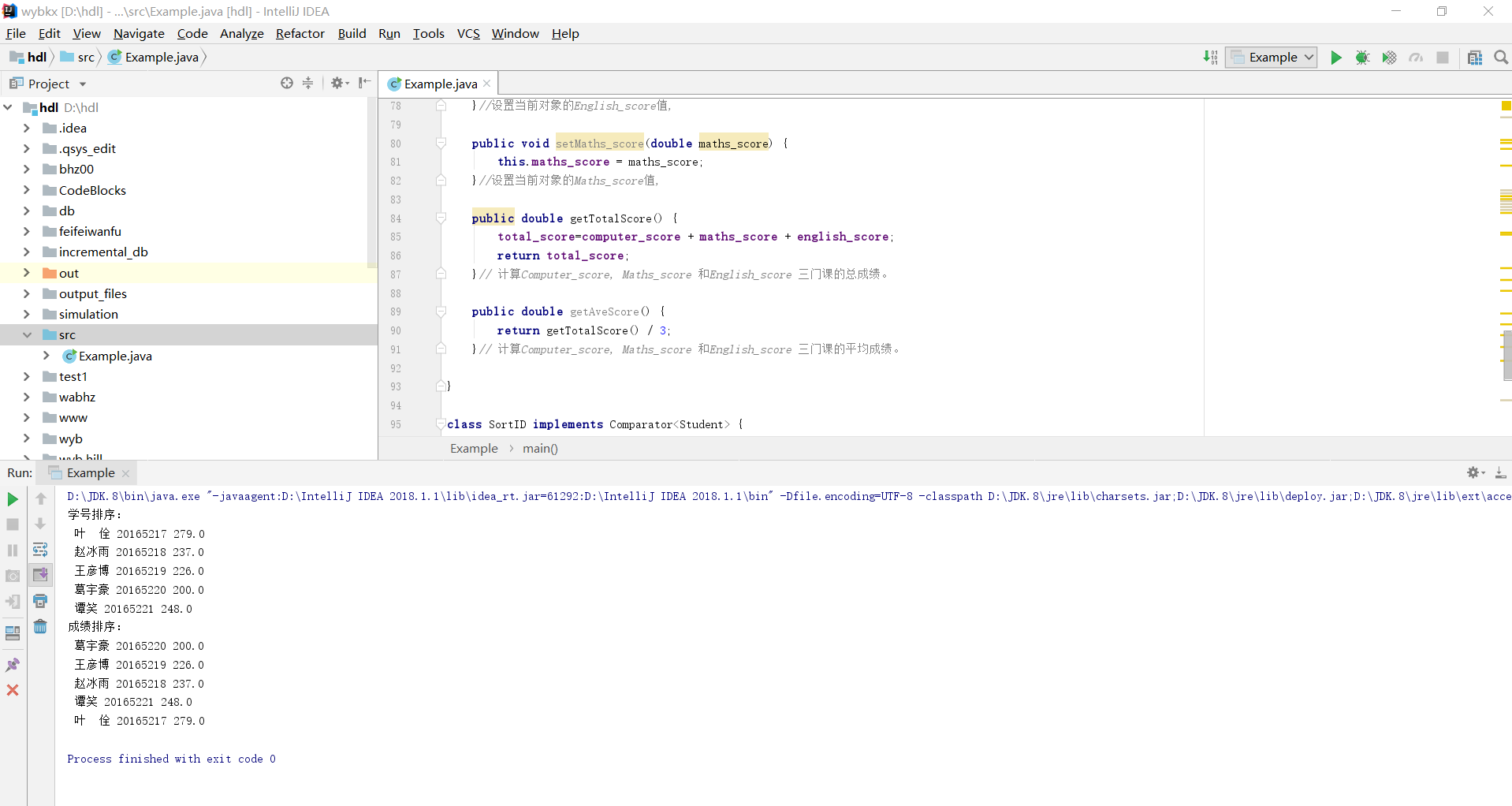The image size is (1512, 806).
Task: Restore layout icon in Run sidebar
Action: tap(13, 632)
